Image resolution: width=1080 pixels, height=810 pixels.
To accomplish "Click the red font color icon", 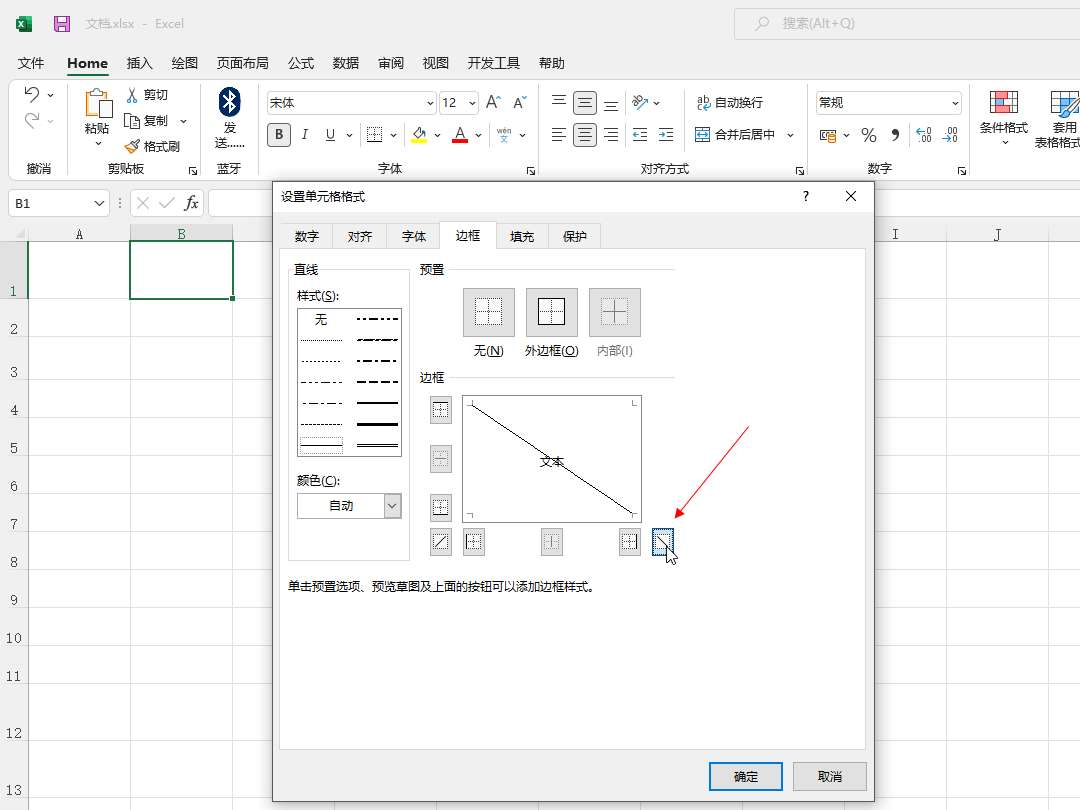I will coord(460,134).
